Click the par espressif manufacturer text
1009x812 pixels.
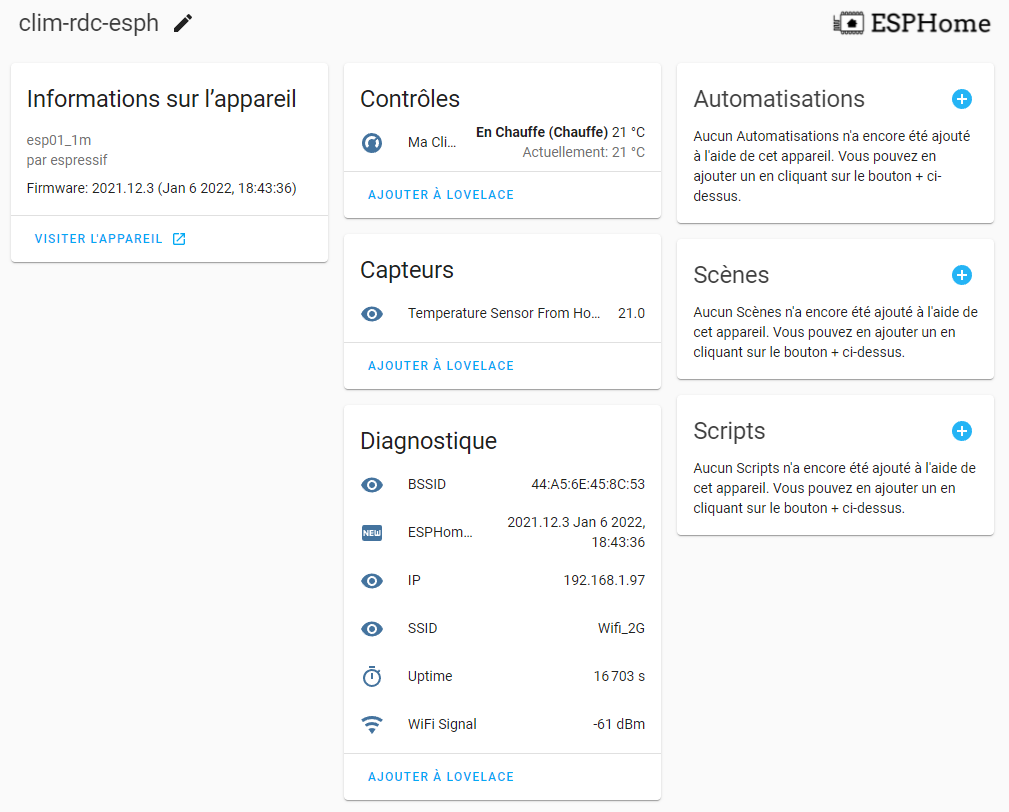pos(67,160)
